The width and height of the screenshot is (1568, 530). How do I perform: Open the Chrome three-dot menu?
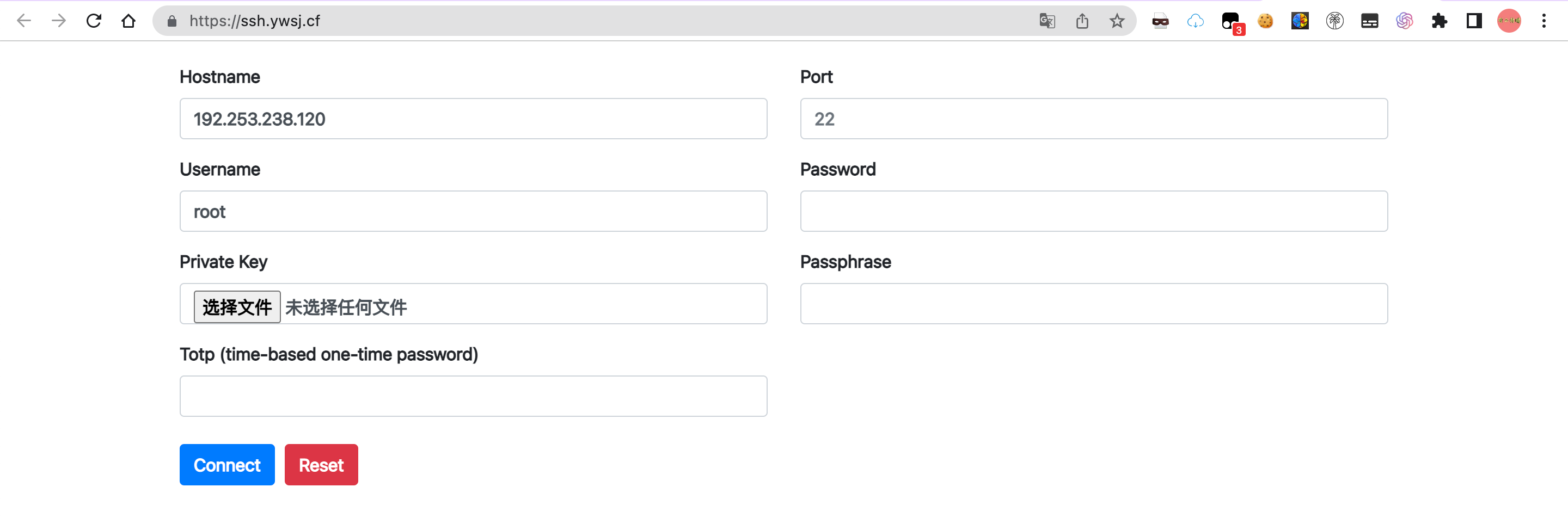[1543, 21]
